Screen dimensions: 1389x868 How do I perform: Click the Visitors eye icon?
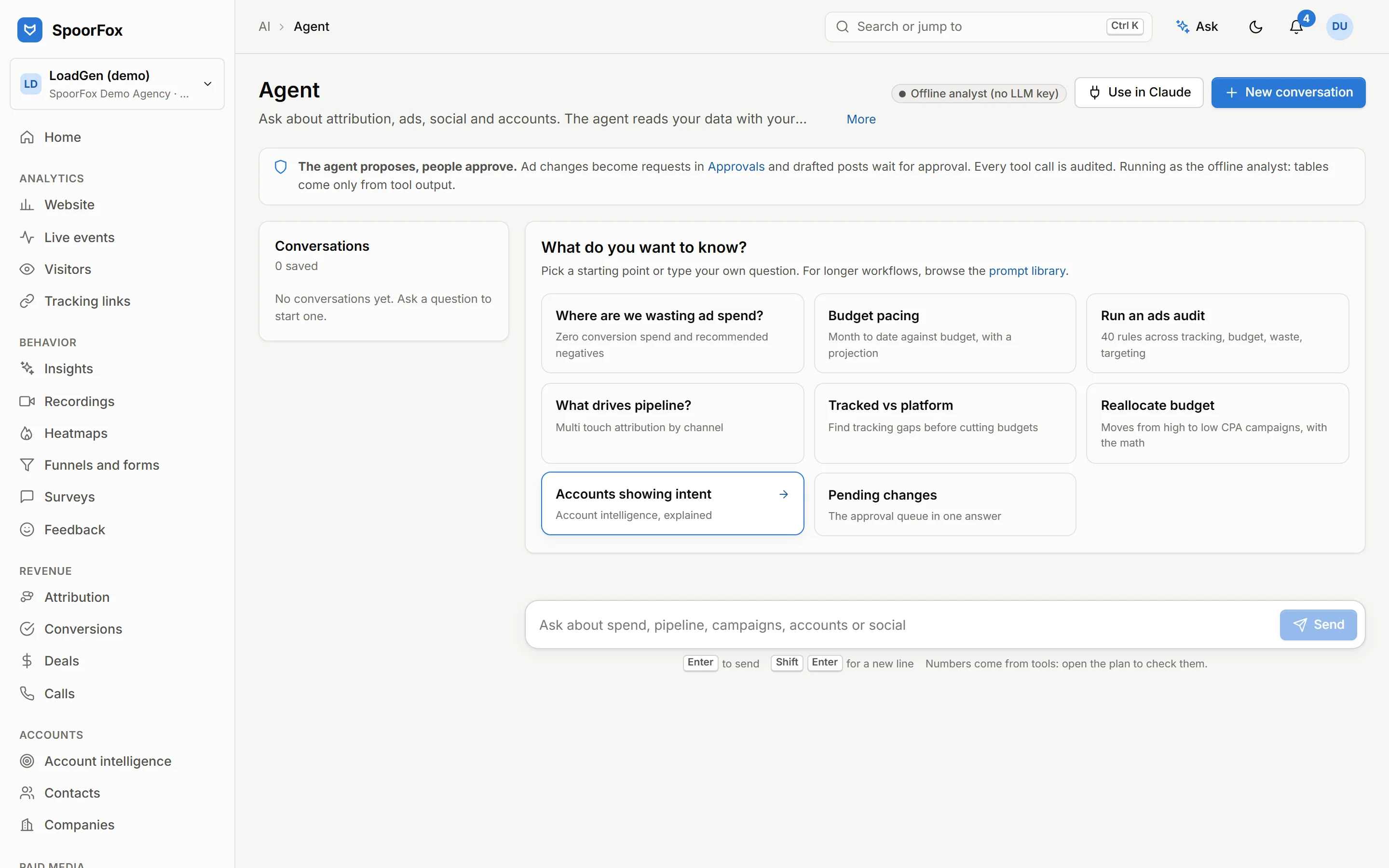pos(27,269)
